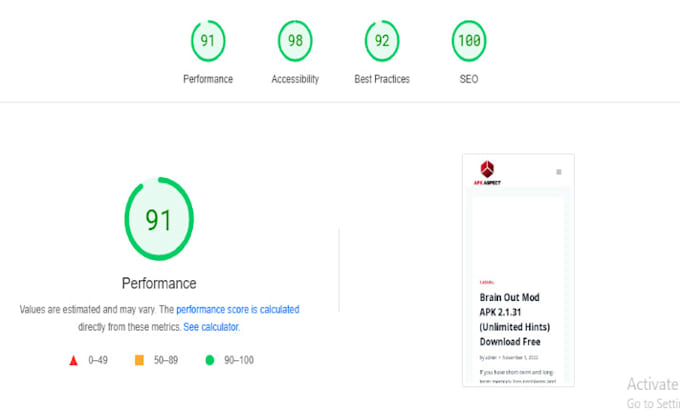Click the 'SEO' label under the gauge
This screenshot has height=411, width=680.
(469, 79)
